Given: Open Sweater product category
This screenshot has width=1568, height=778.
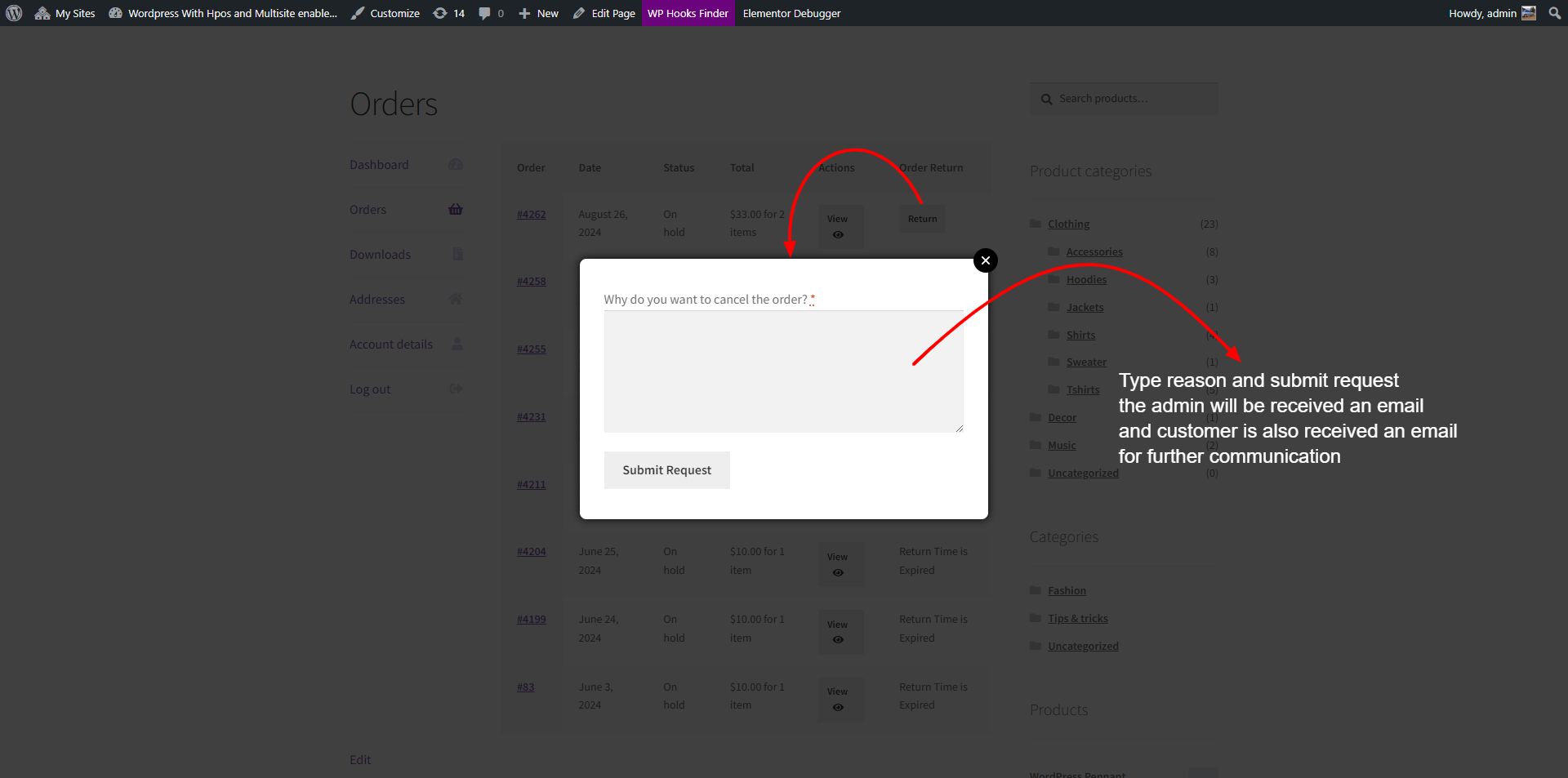Looking at the screenshot, I should 1086,362.
